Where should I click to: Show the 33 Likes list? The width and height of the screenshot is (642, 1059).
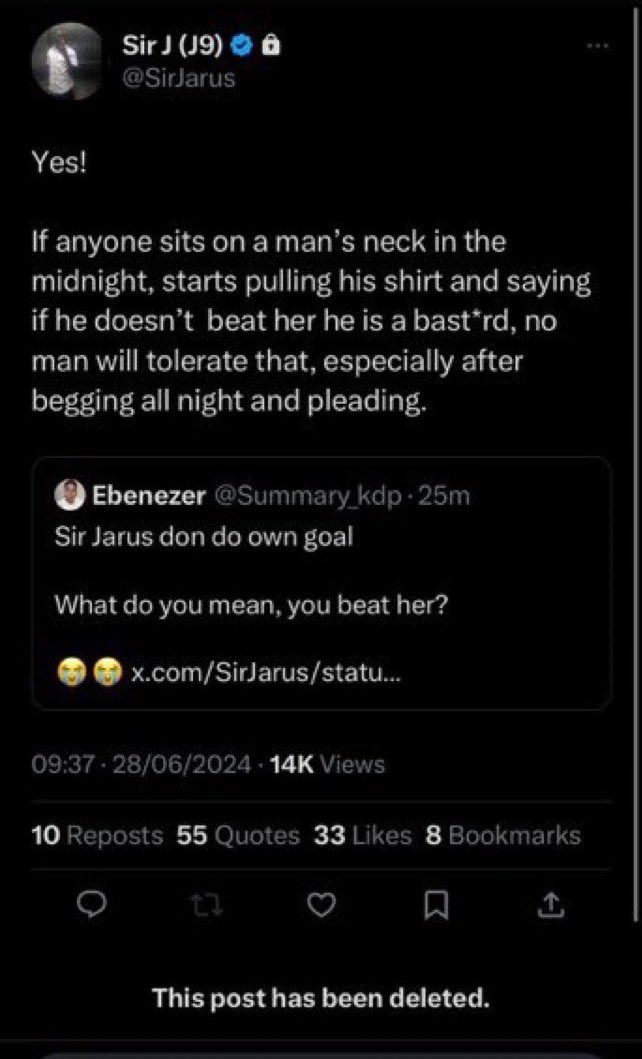click(x=362, y=835)
